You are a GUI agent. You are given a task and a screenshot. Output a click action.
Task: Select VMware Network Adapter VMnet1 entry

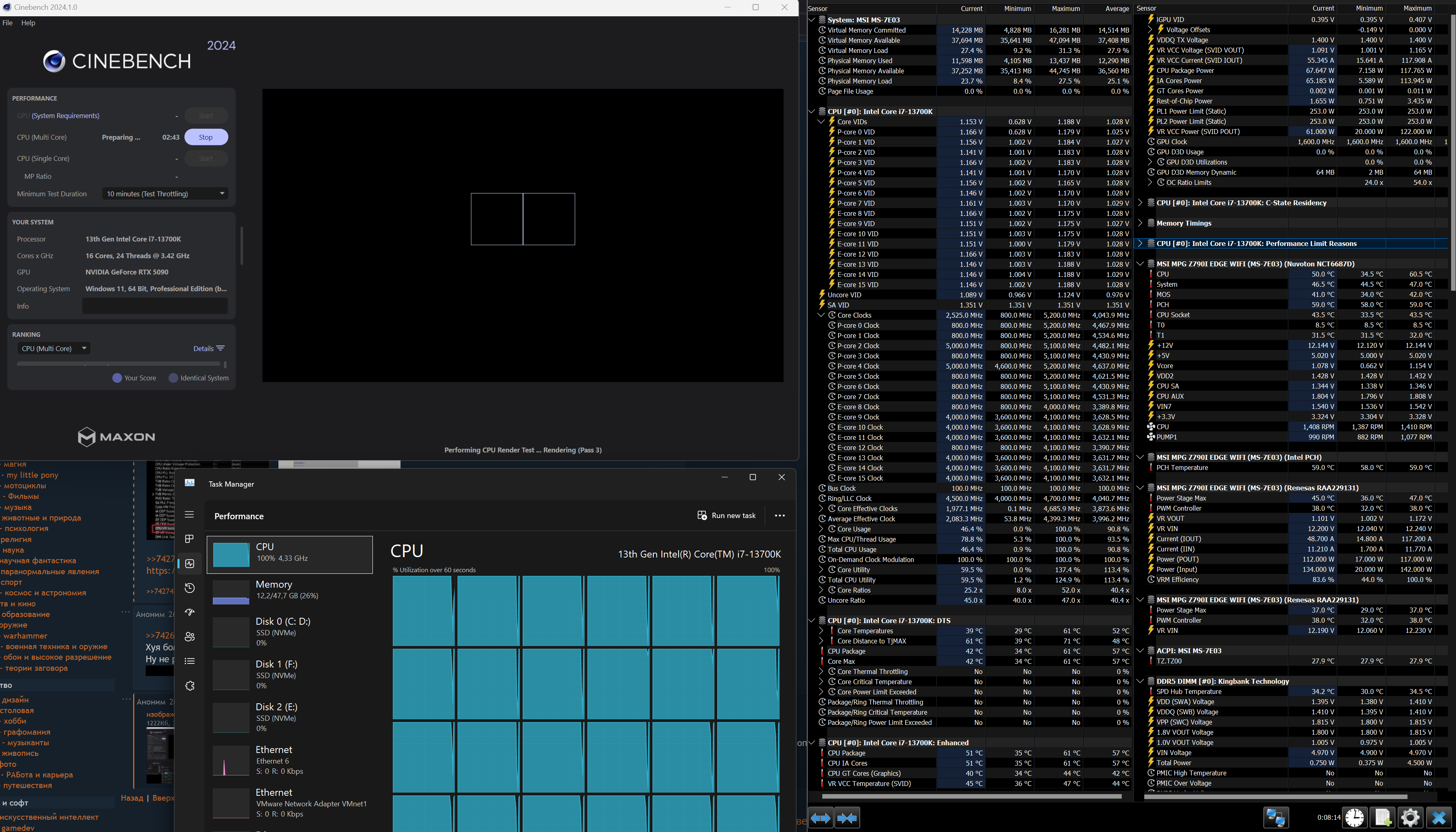coord(289,803)
